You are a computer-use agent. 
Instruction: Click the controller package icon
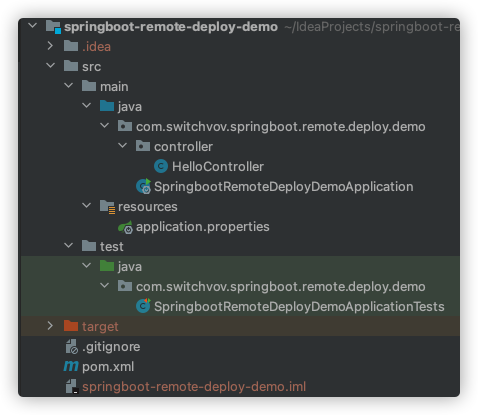tap(143, 146)
